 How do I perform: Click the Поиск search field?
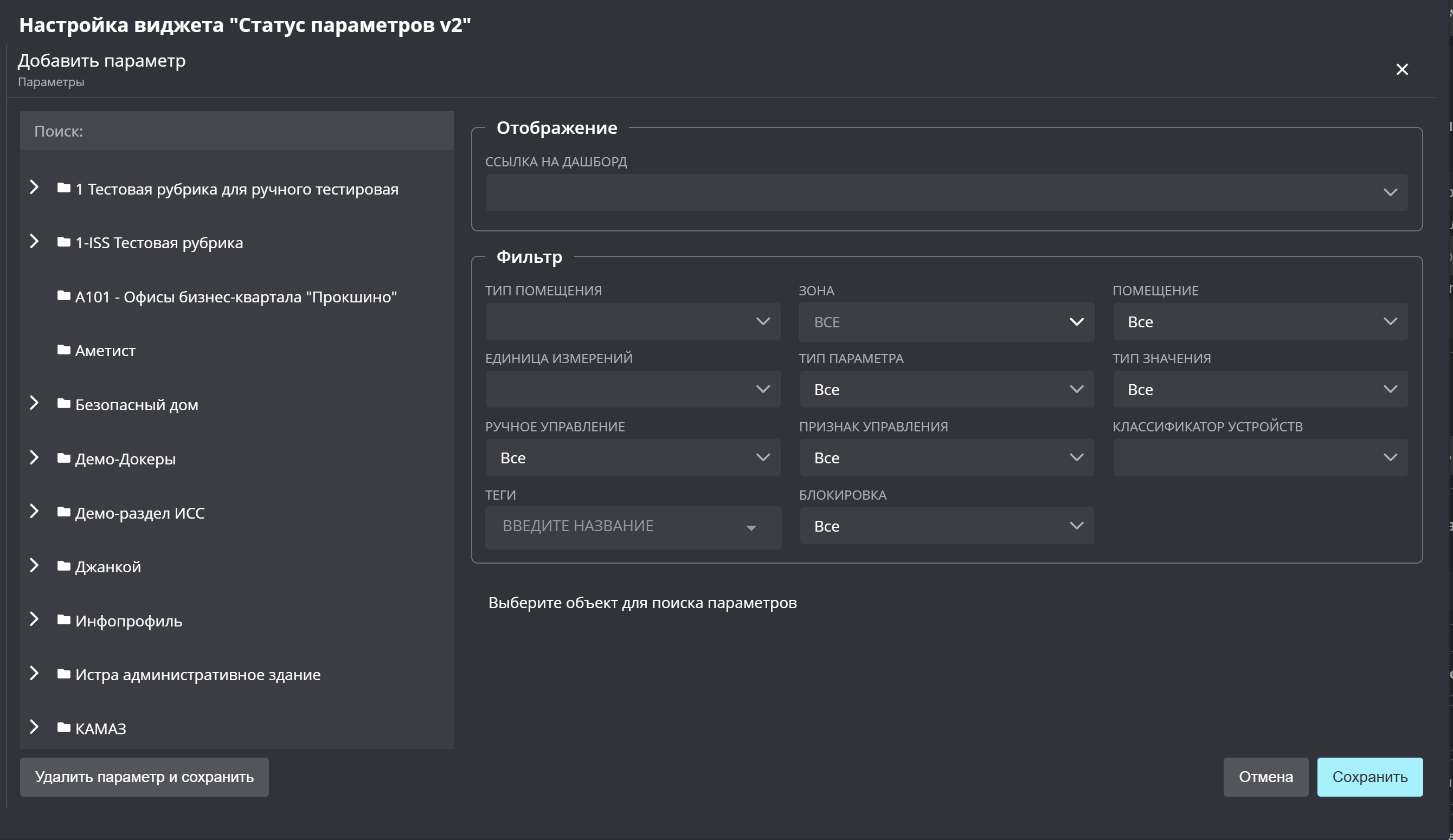[236, 131]
